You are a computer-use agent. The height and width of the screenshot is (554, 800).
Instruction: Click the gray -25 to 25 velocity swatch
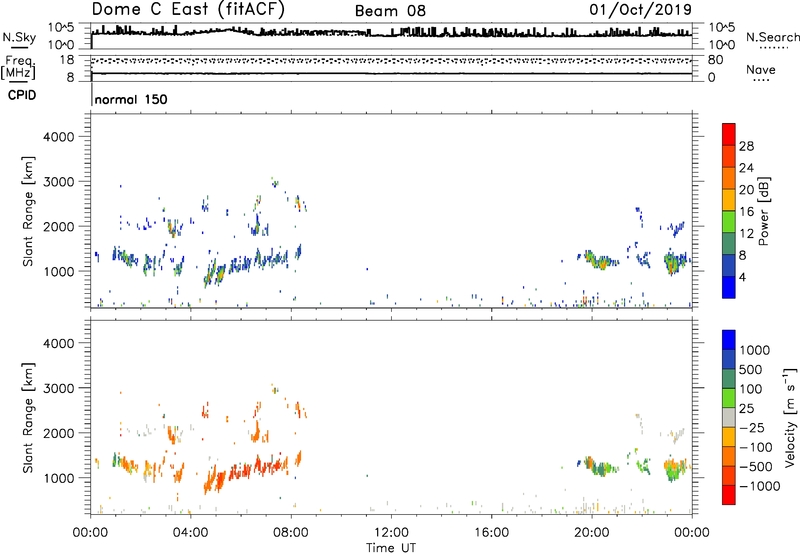click(x=729, y=417)
